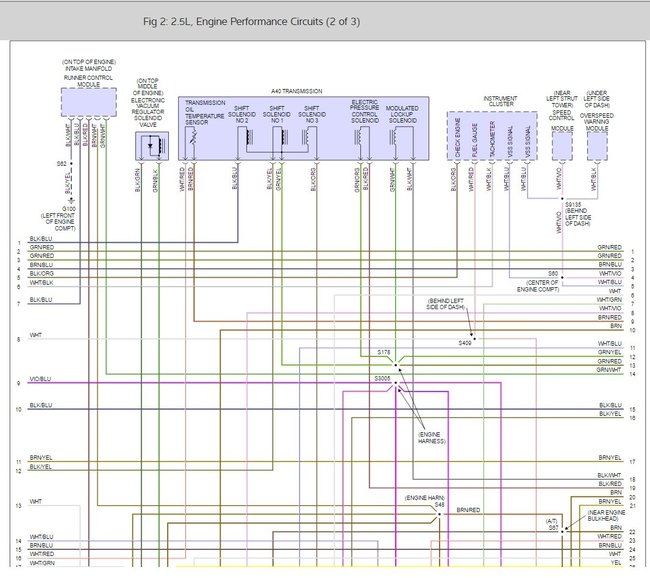Click the Overspeed Warning Module box
Image resolution: width=650 pixels, height=578 pixels.
point(597,146)
